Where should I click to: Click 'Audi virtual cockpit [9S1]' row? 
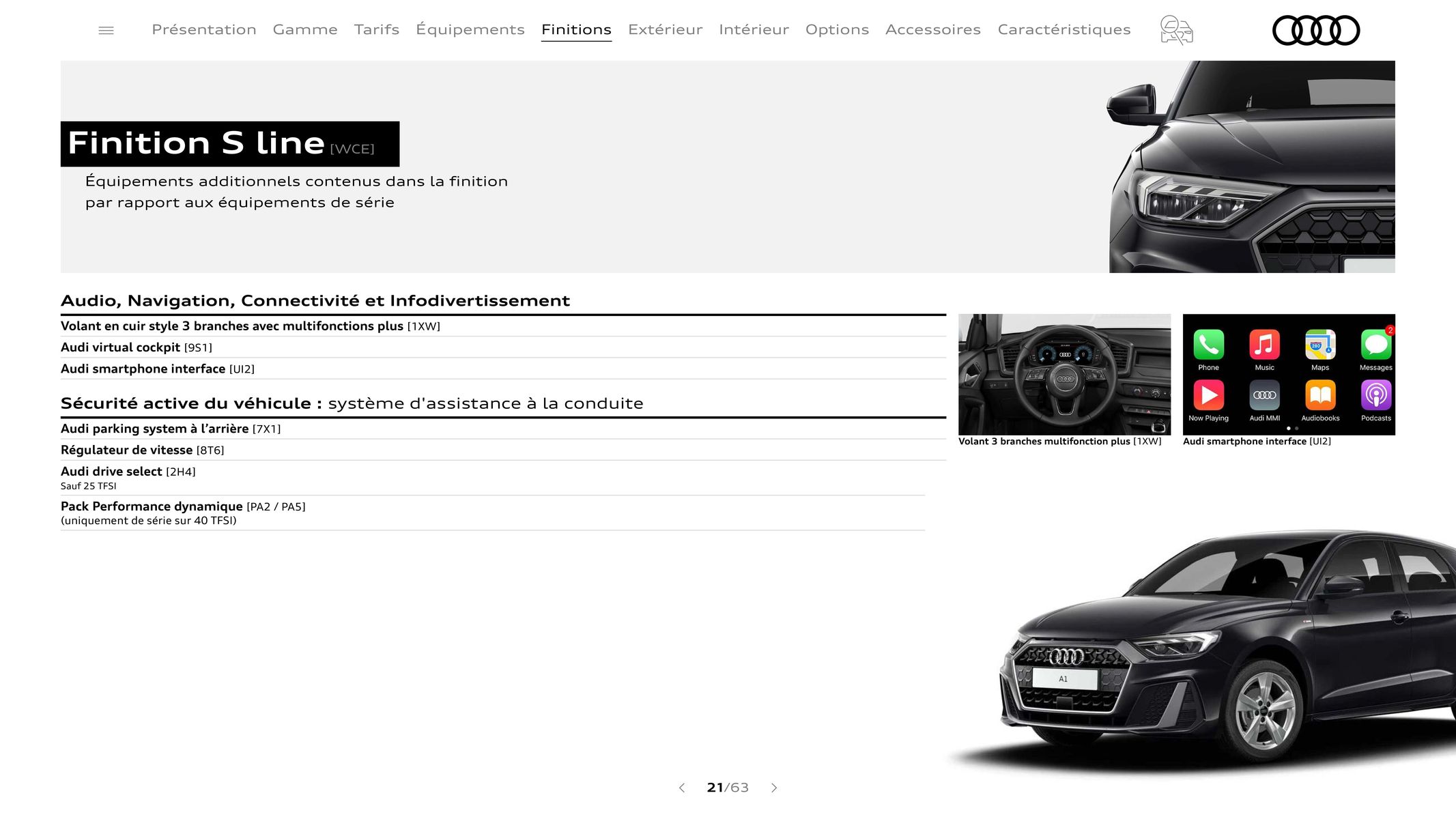(x=503, y=347)
